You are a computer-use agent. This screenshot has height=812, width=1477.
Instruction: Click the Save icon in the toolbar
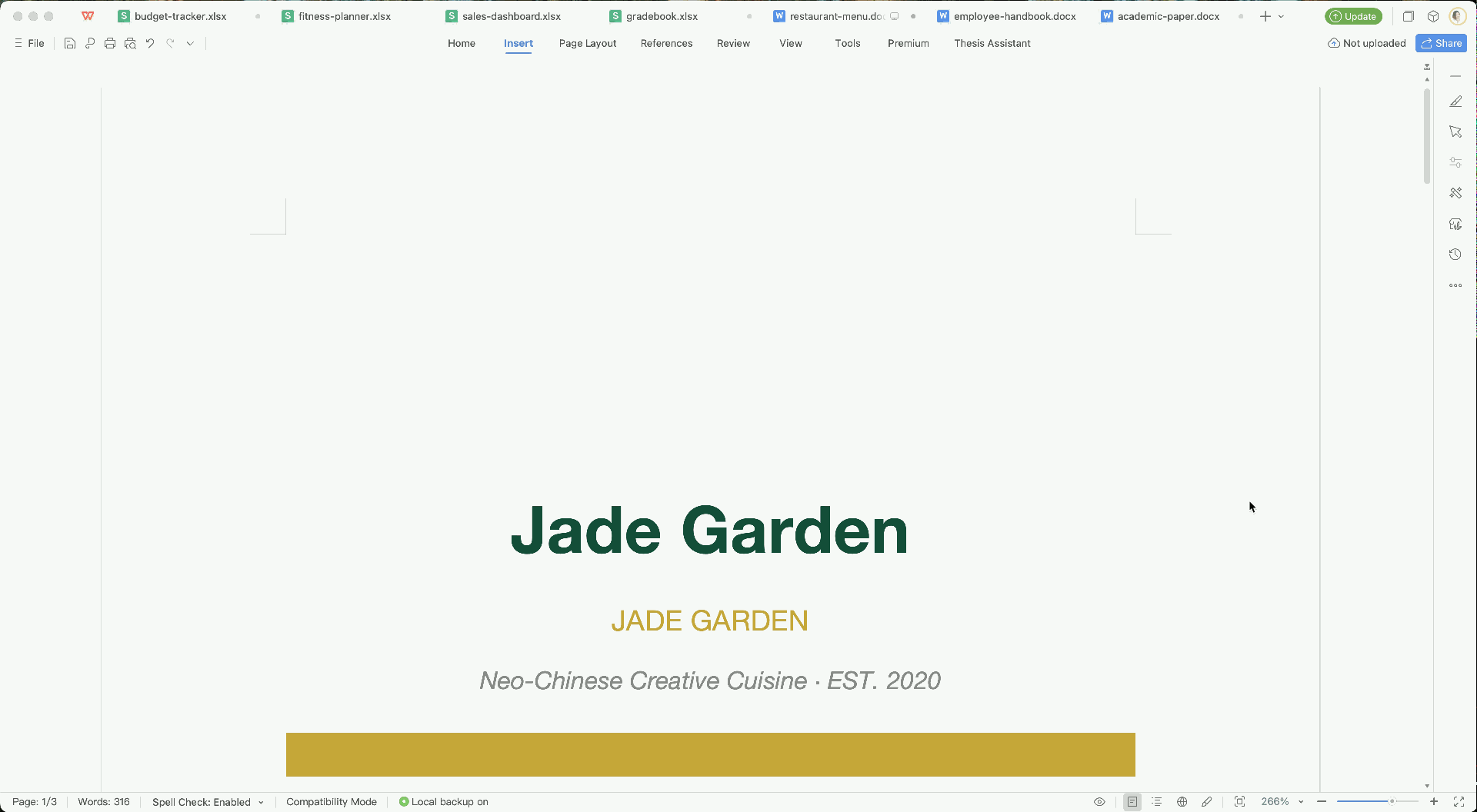[70, 43]
